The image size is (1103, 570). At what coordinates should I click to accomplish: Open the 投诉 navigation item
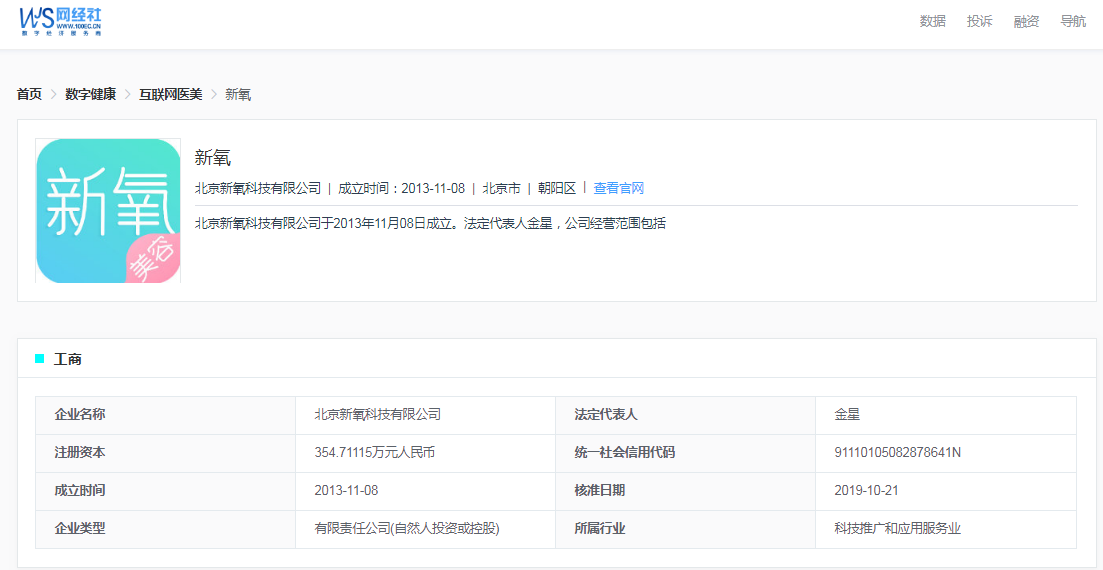[x=979, y=21]
